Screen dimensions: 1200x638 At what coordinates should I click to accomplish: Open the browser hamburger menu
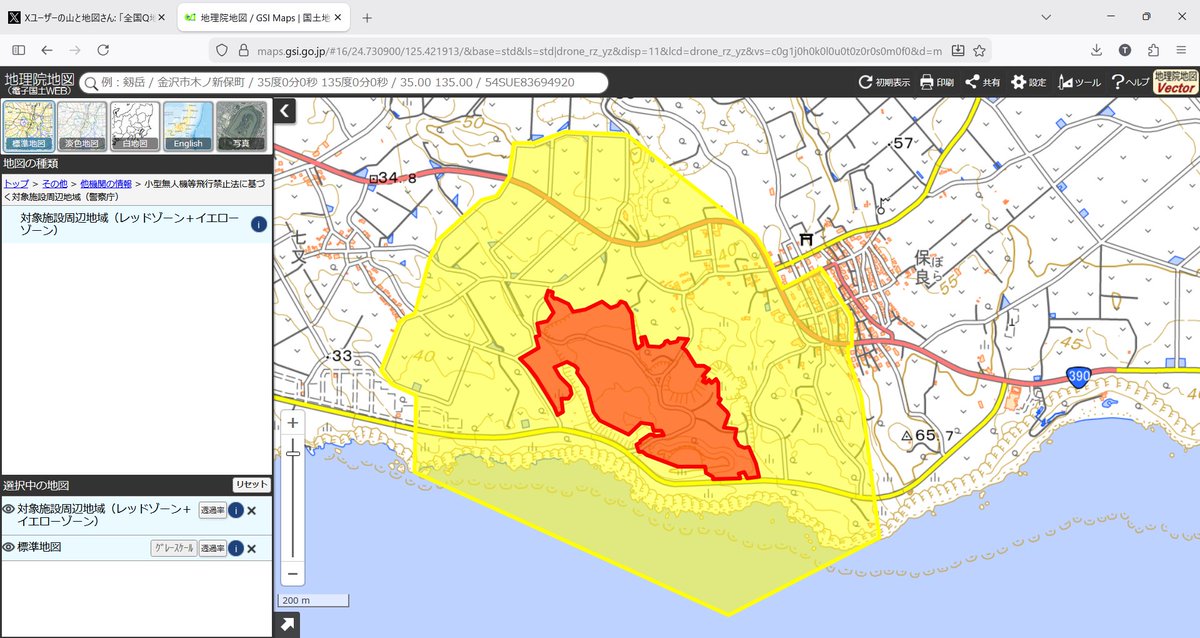point(1181,50)
